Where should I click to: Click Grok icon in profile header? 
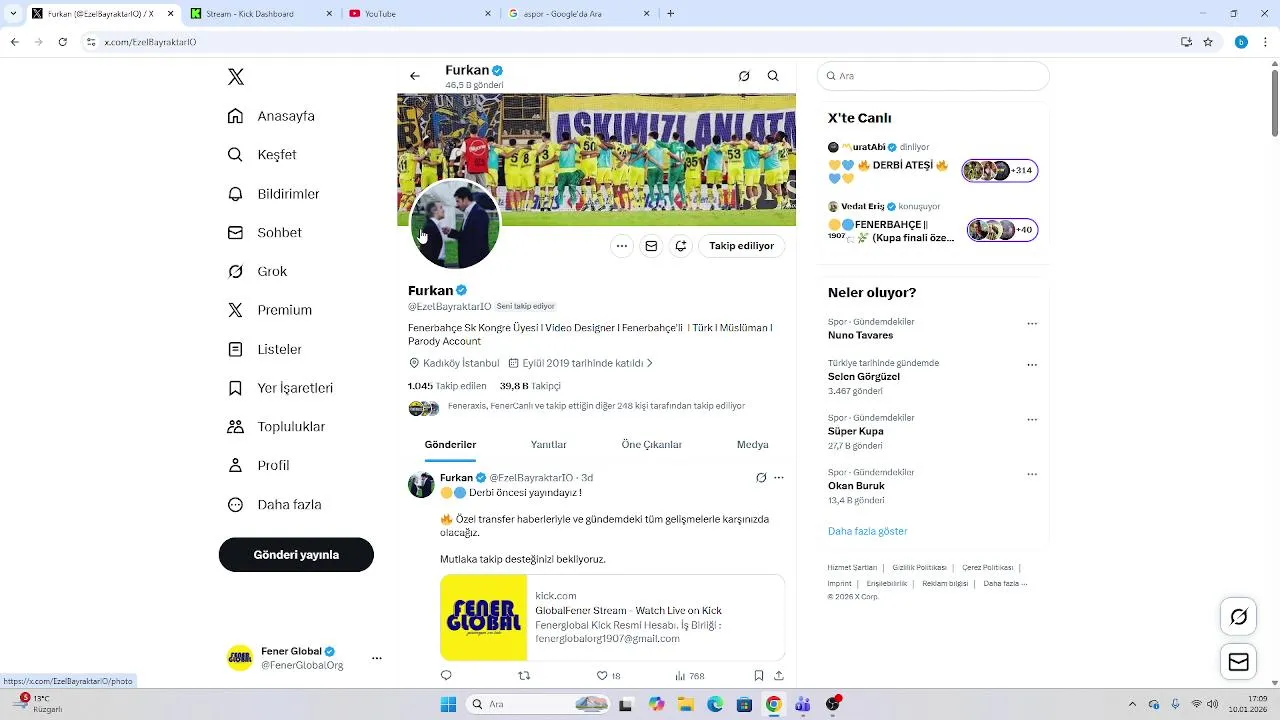(x=744, y=76)
